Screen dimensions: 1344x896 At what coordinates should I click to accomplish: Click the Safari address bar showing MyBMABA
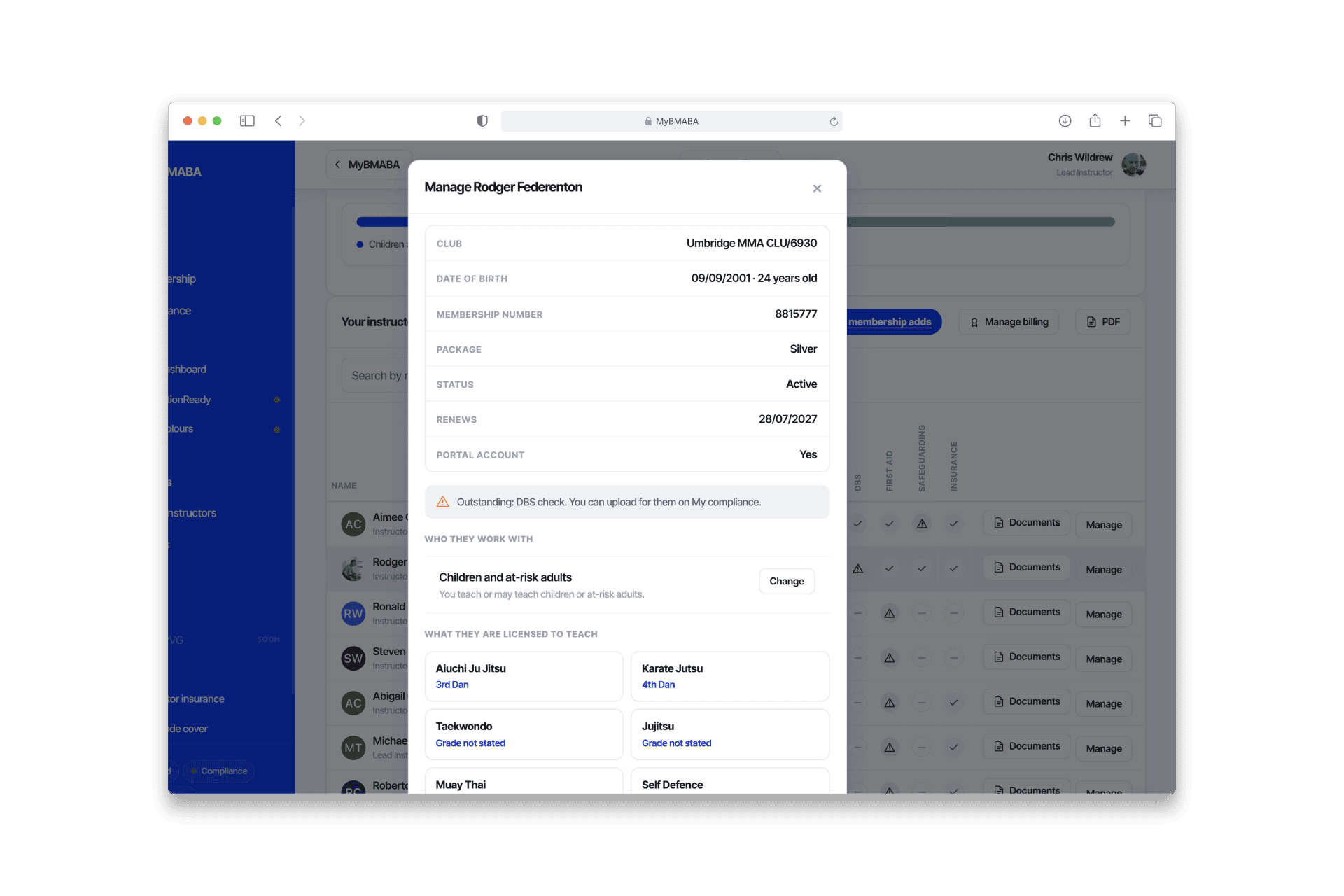(672, 121)
